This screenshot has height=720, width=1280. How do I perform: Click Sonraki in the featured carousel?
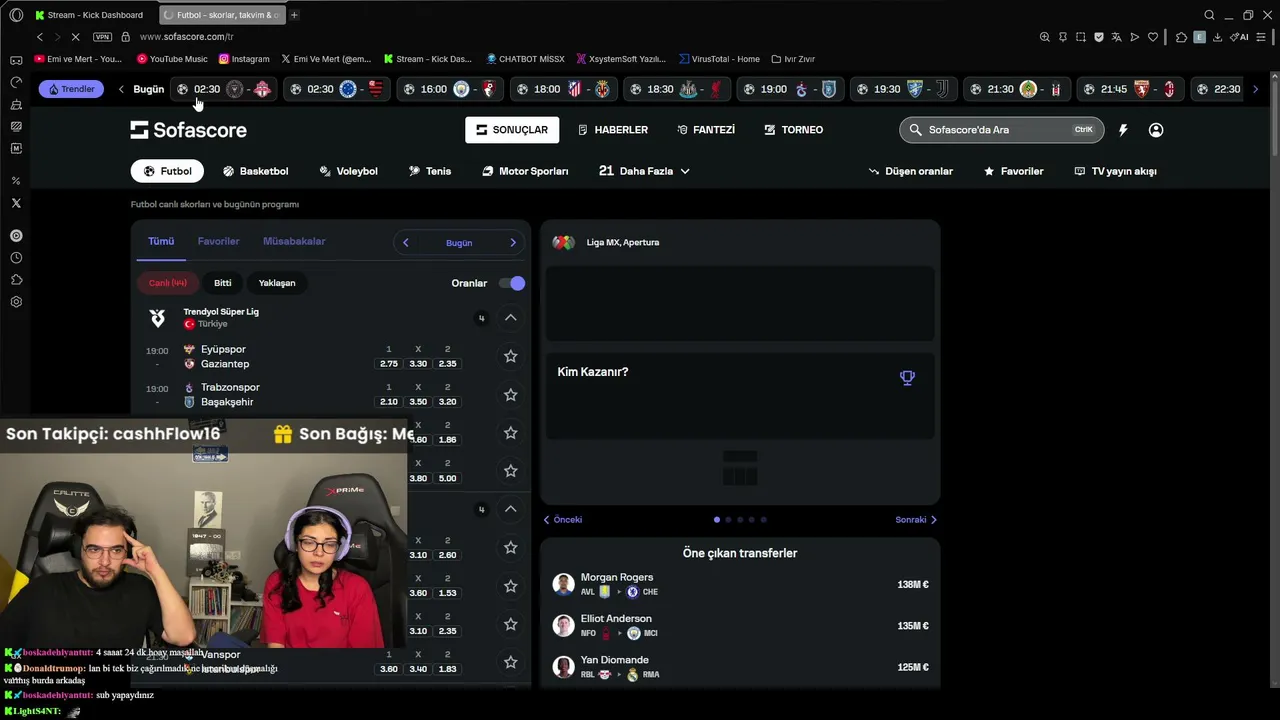point(916,520)
